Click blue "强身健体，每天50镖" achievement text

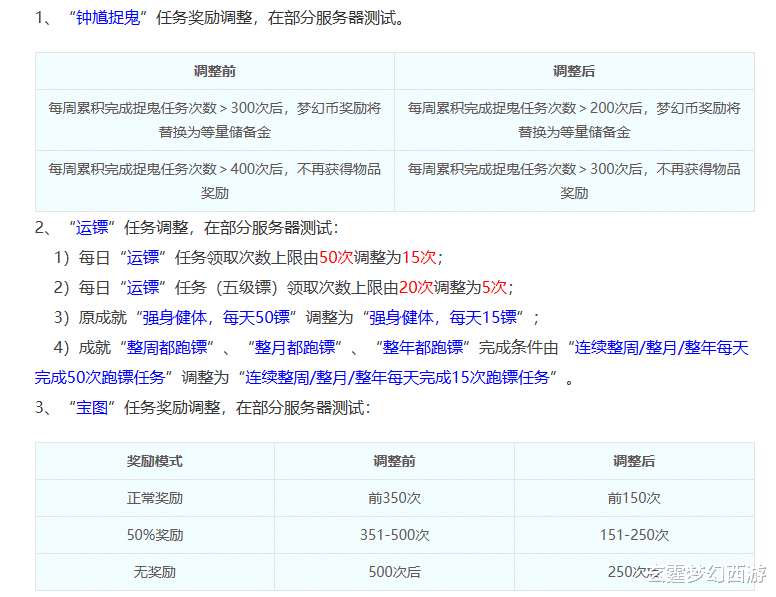216,317
